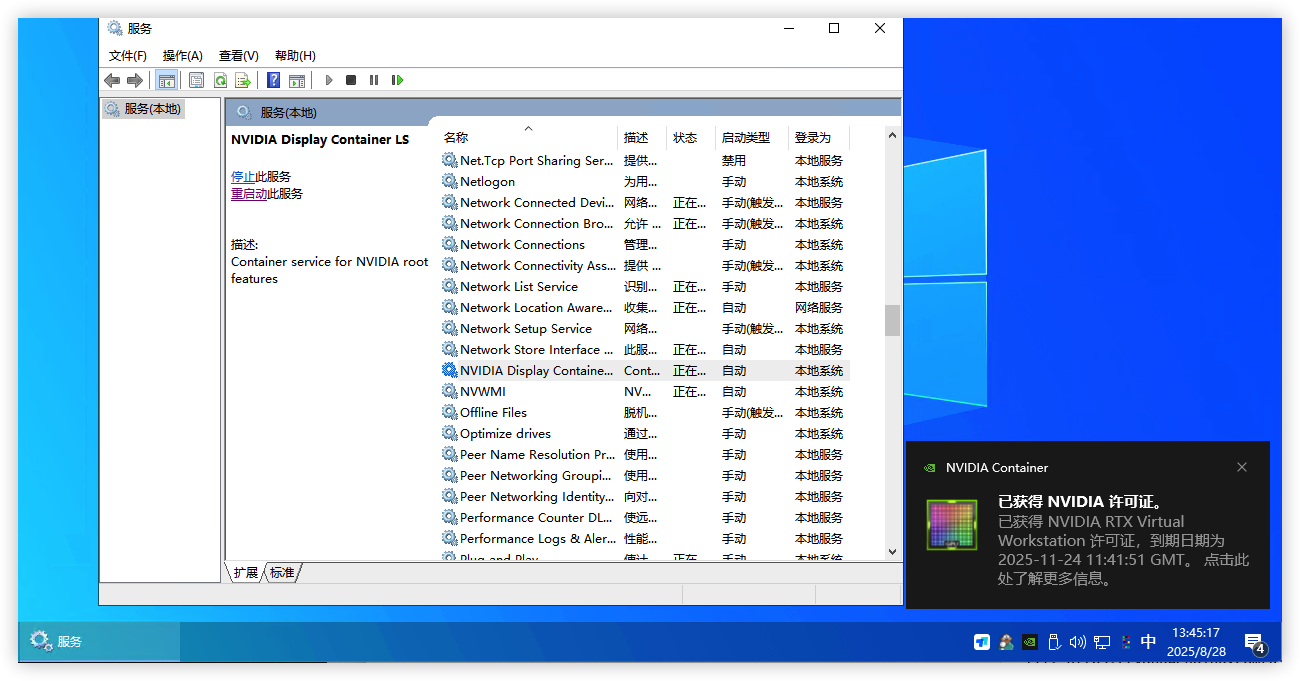Toggle the show/hide action pane toolbar icon
Screen dimensions: 1300x681
[297, 80]
